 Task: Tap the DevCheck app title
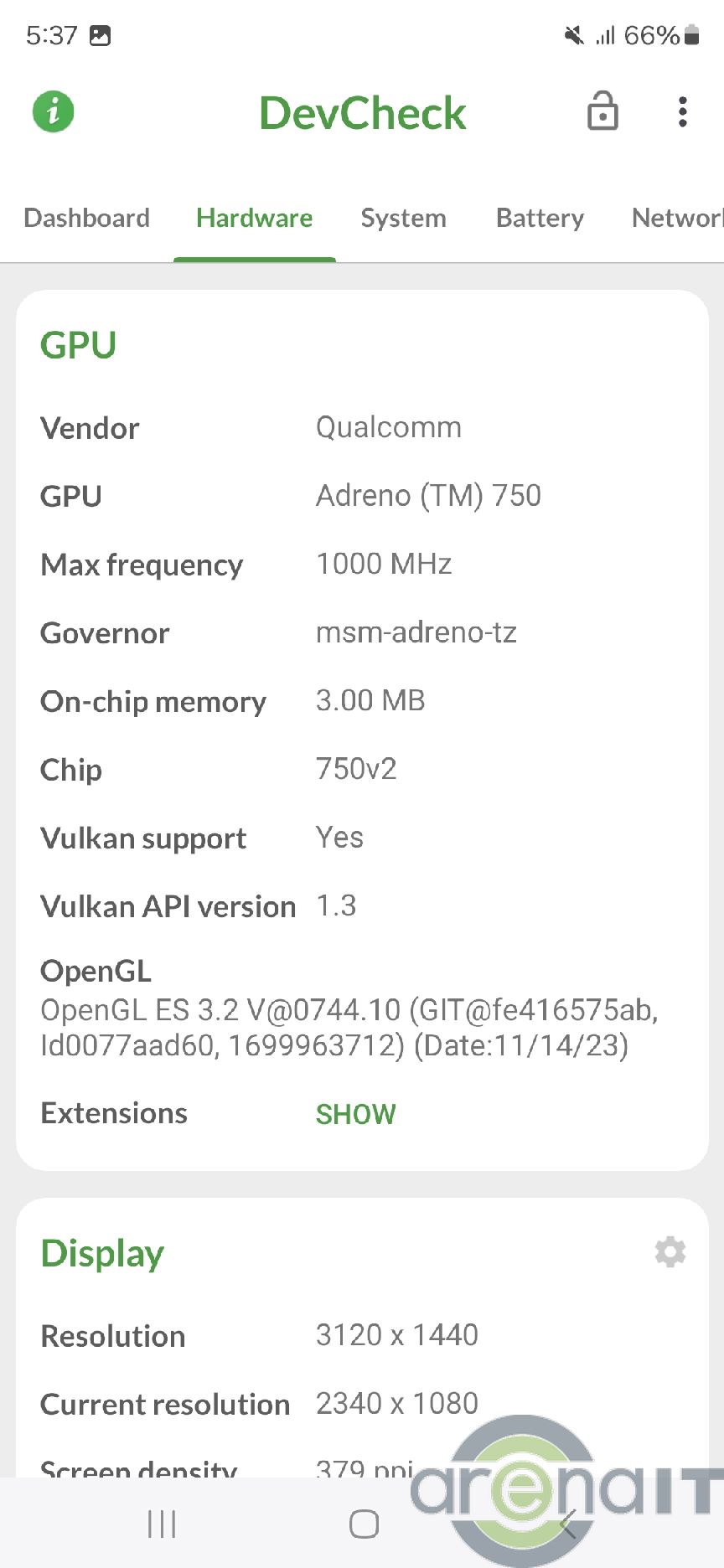point(362,113)
